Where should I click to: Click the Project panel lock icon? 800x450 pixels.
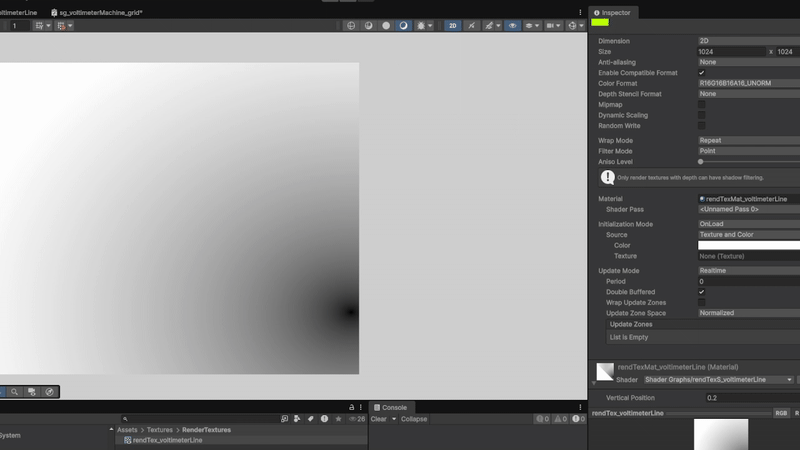(351, 408)
